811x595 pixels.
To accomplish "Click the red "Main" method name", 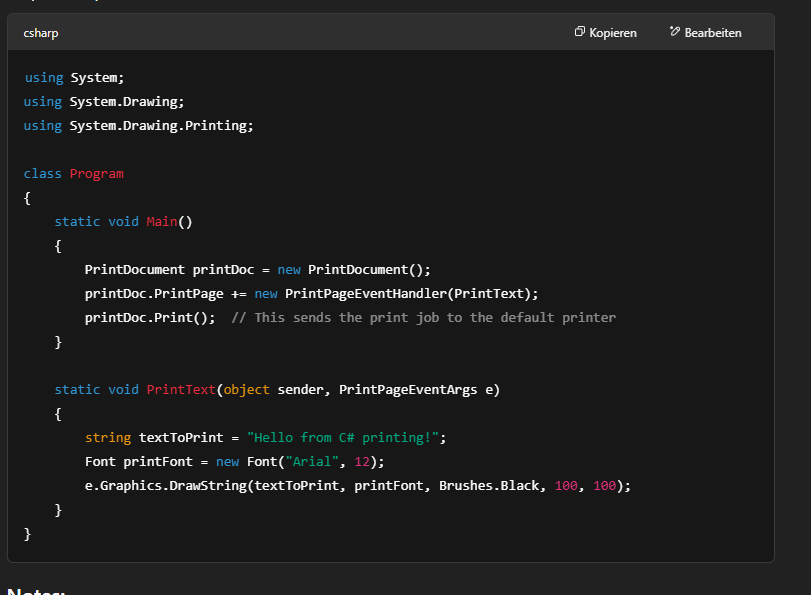I will click(162, 222).
